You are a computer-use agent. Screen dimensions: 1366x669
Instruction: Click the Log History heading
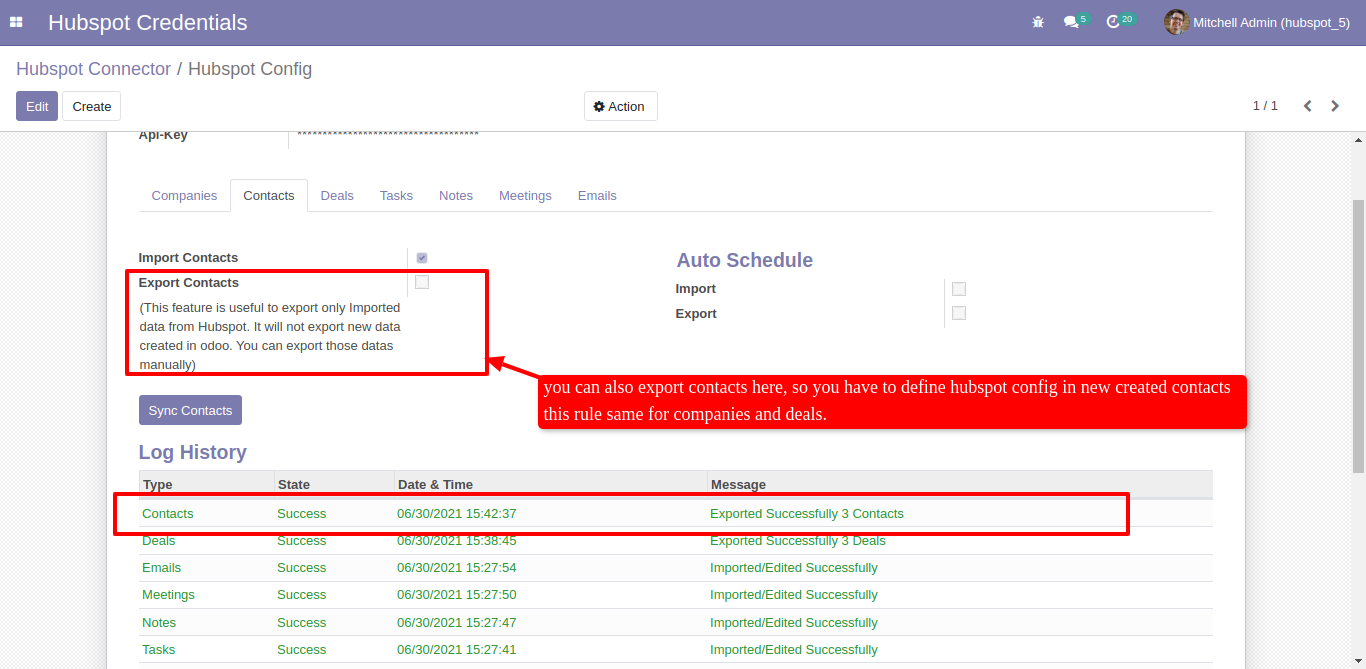point(192,452)
